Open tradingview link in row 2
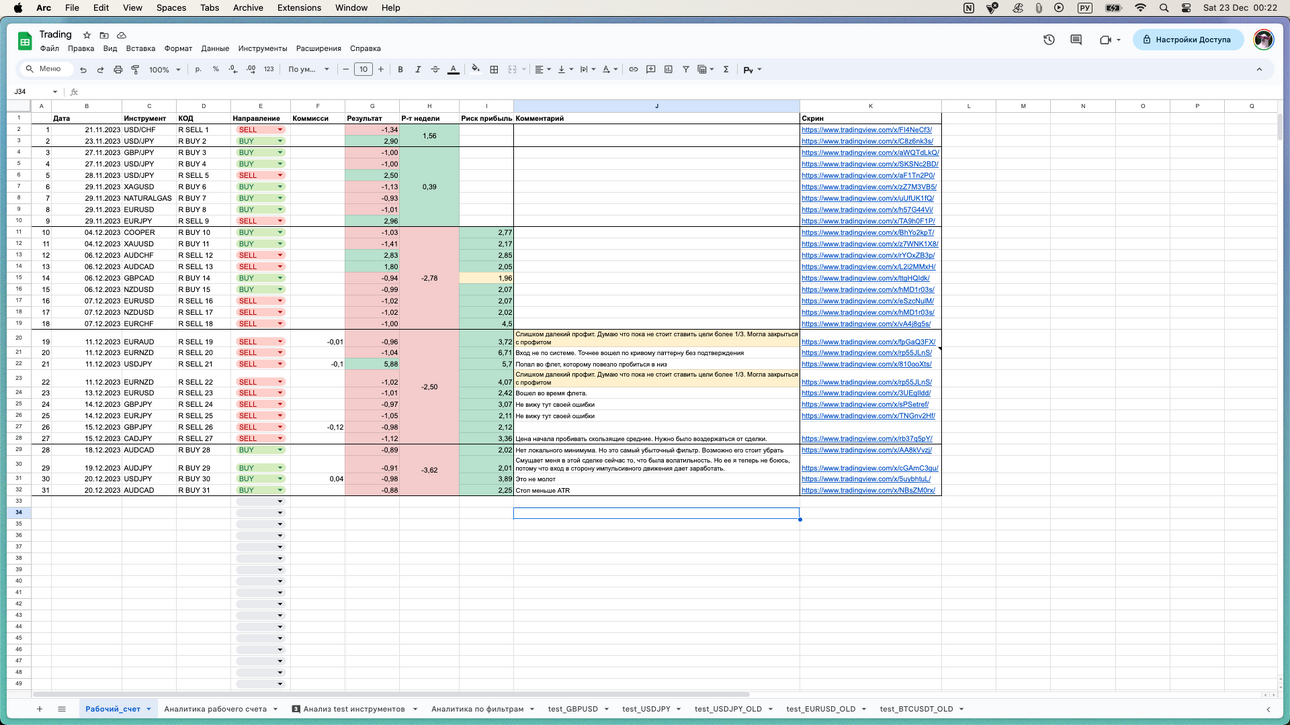The width and height of the screenshot is (1290, 725). [866, 130]
